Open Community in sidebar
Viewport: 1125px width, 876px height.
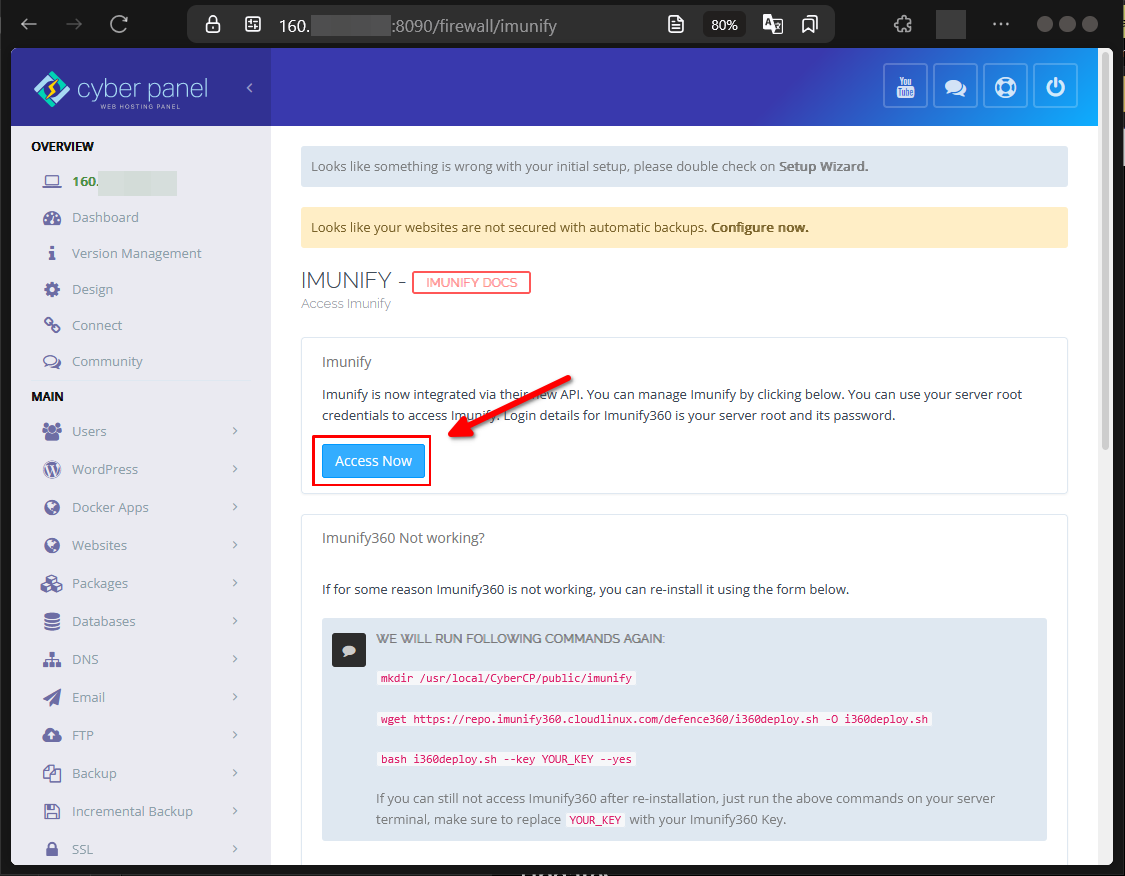pos(107,361)
